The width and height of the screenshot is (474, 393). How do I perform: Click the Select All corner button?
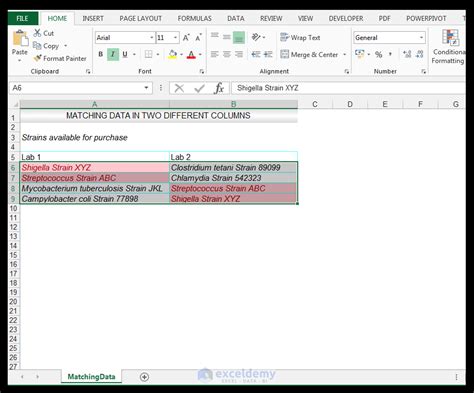pos(14,104)
